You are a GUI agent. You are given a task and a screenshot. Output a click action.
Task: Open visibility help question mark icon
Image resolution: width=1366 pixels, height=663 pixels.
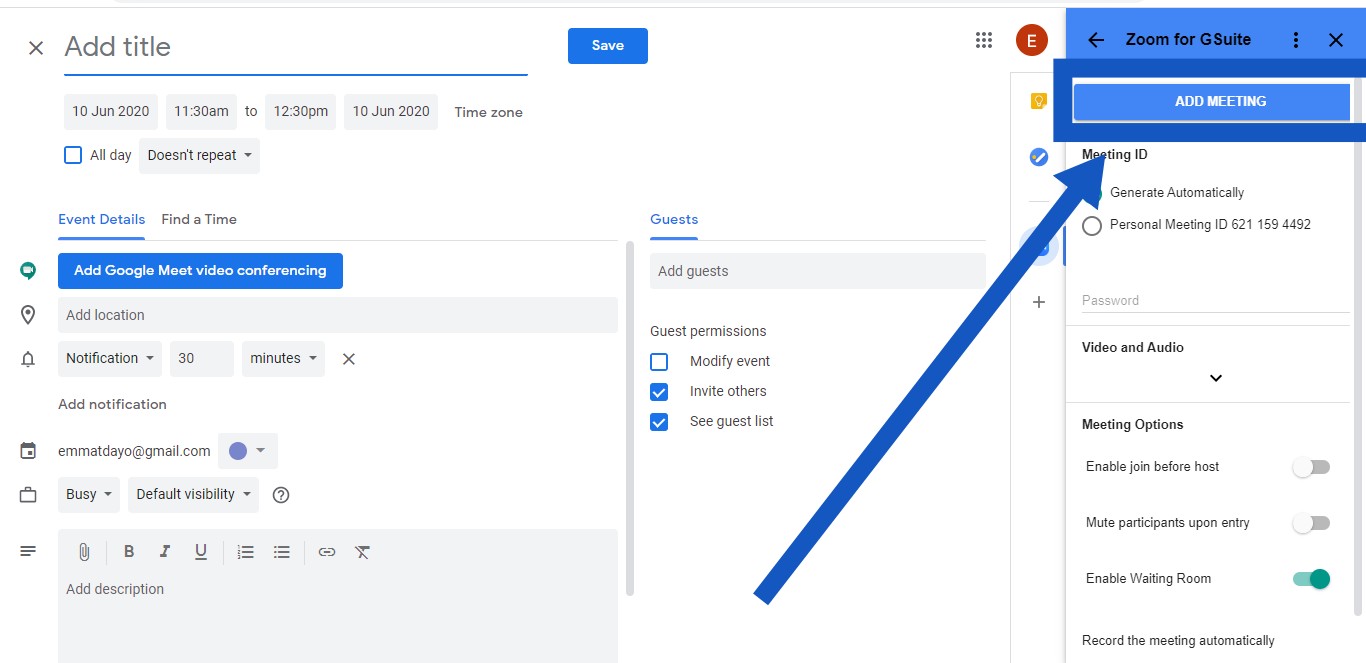[281, 495]
